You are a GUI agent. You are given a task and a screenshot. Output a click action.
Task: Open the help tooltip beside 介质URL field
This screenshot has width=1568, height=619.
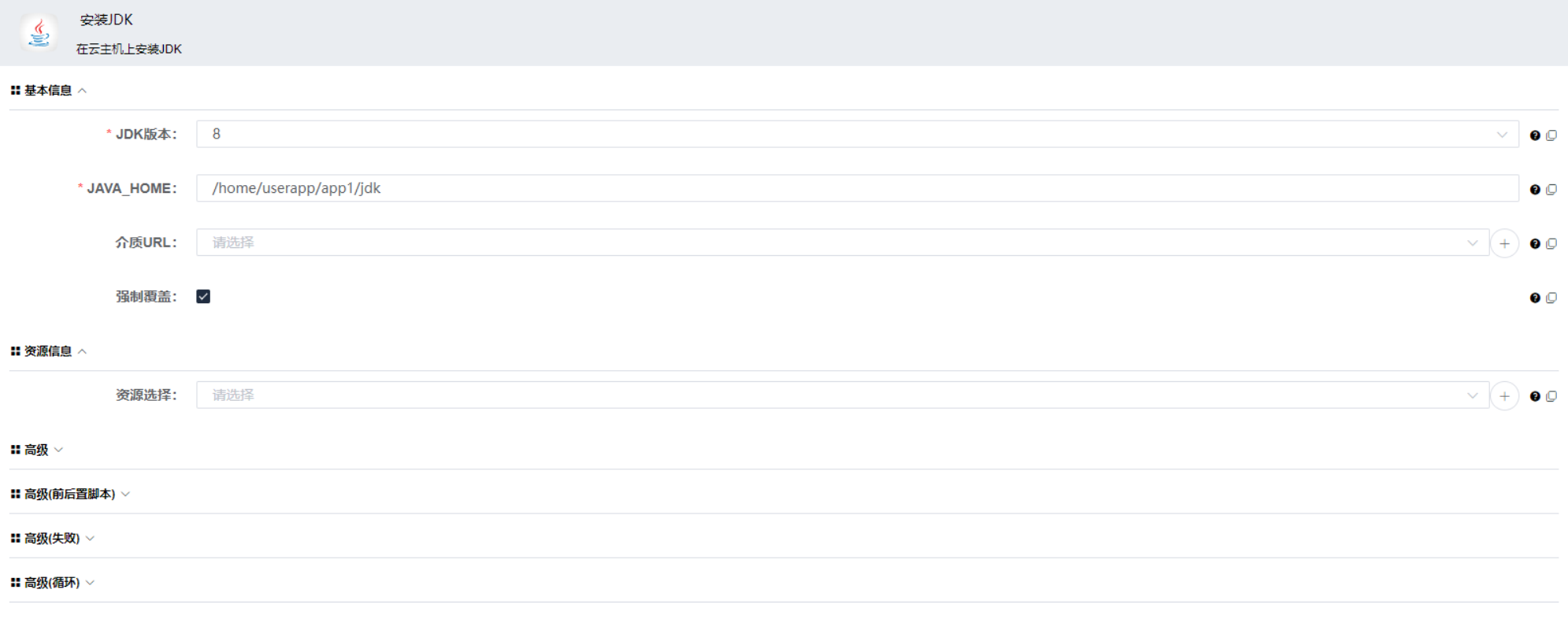click(x=1534, y=243)
